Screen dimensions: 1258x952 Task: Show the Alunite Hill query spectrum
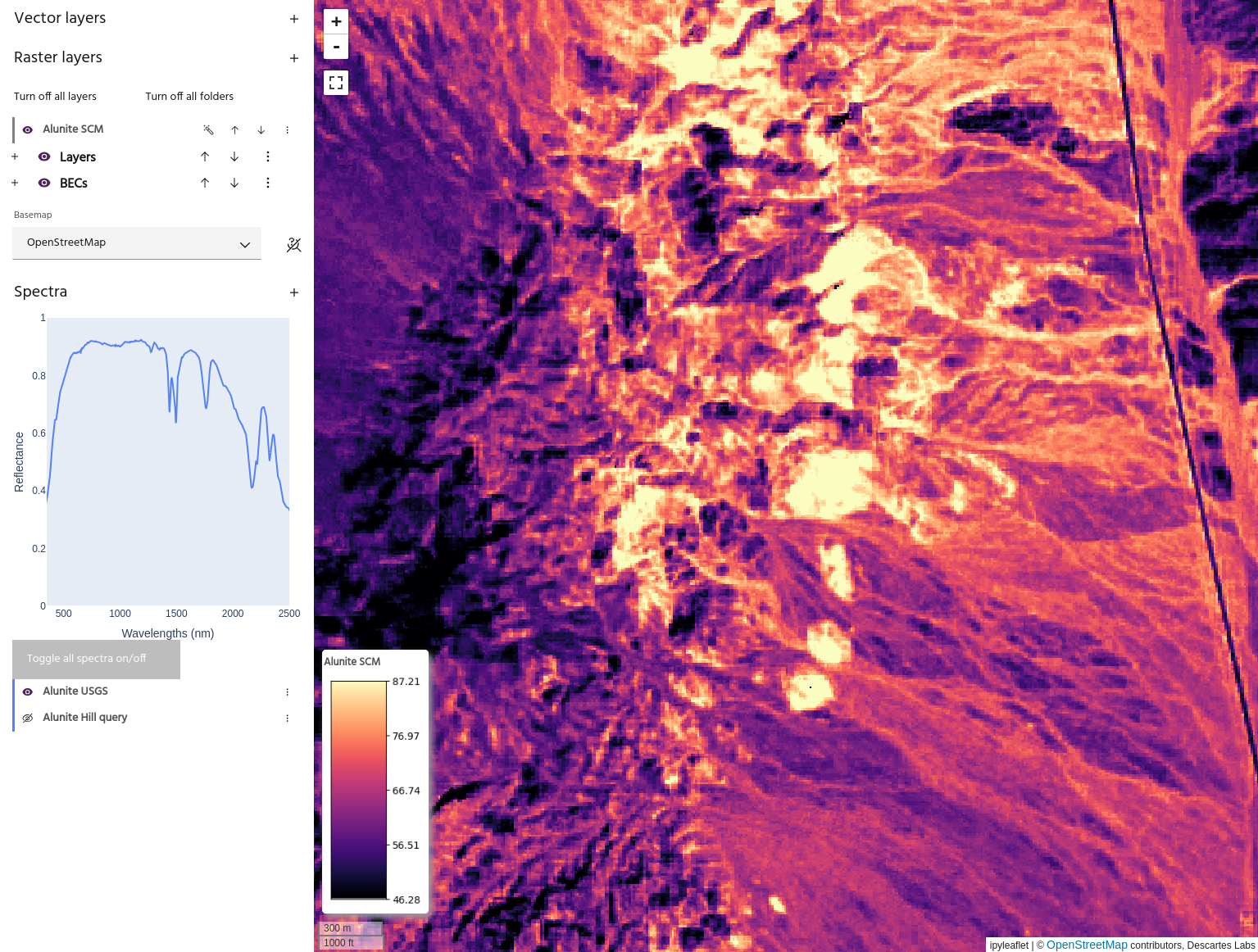pyautogui.click(x=28, y=718)
